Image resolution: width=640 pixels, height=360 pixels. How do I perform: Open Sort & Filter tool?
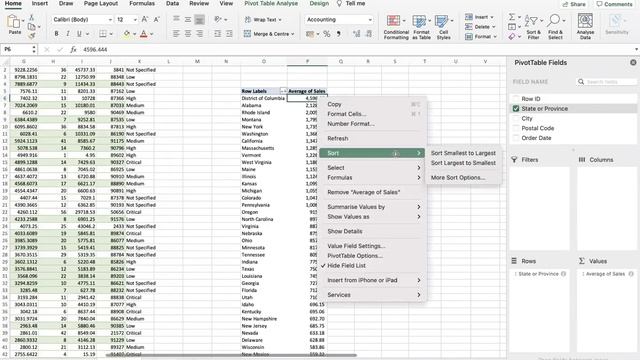click(x=533, y=27)
